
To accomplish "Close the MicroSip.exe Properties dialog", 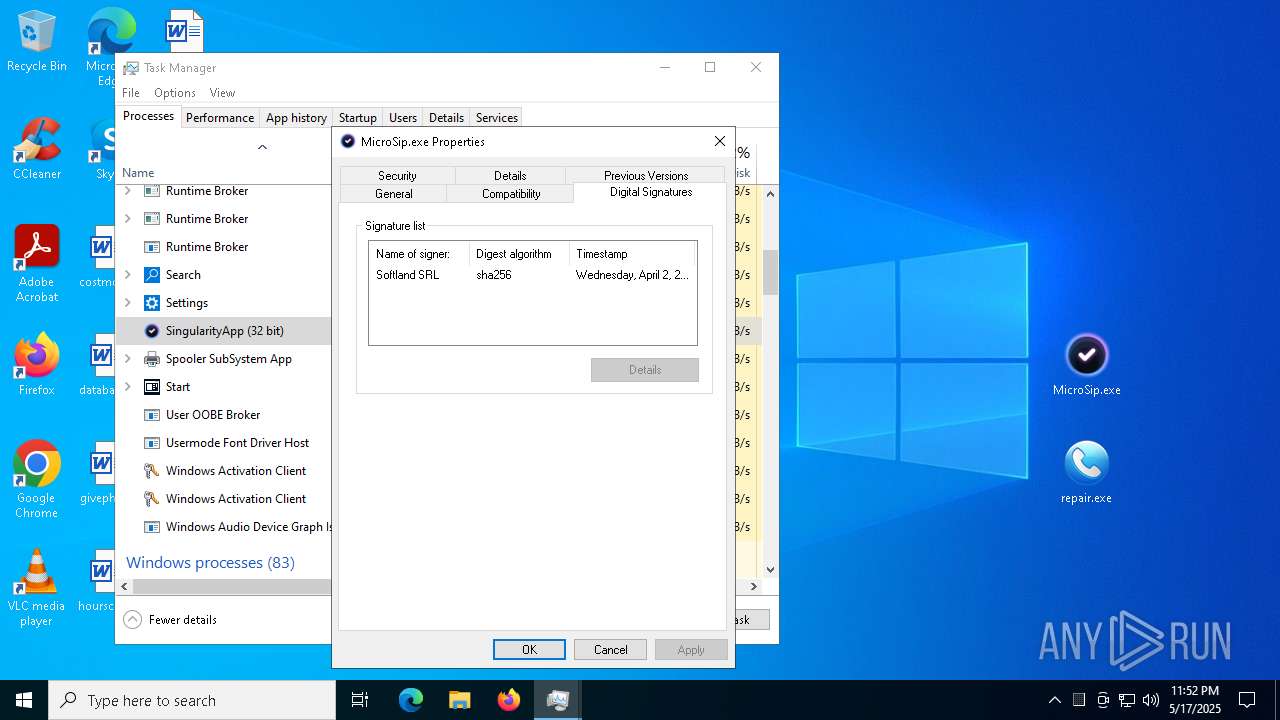I will click(x=719, y=141).
